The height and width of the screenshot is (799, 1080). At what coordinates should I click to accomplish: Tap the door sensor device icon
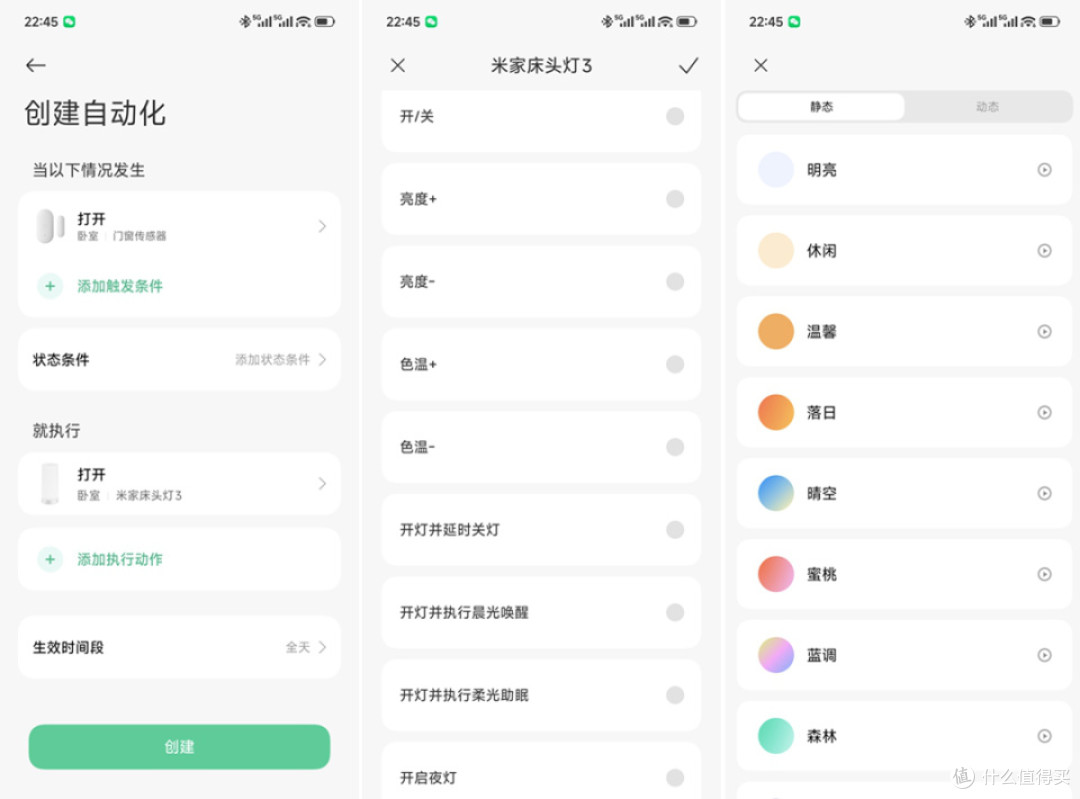coord(50,226)
